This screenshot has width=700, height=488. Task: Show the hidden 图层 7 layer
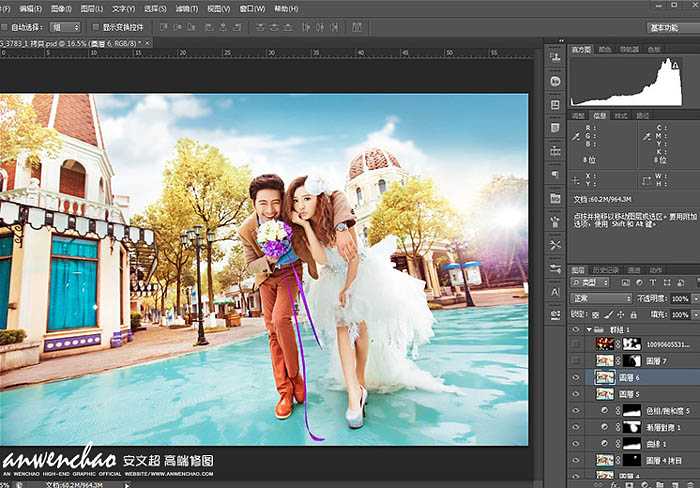click(576, 360)
